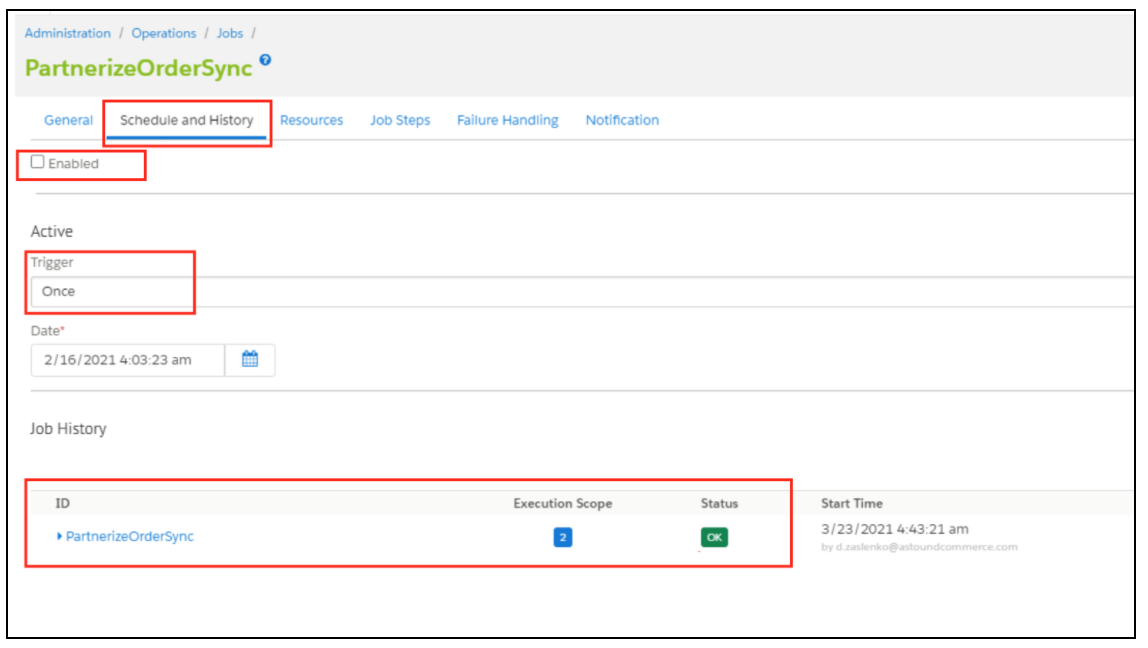
Task: Go to the Operations breadcrumb link
Action: point(164,33)
